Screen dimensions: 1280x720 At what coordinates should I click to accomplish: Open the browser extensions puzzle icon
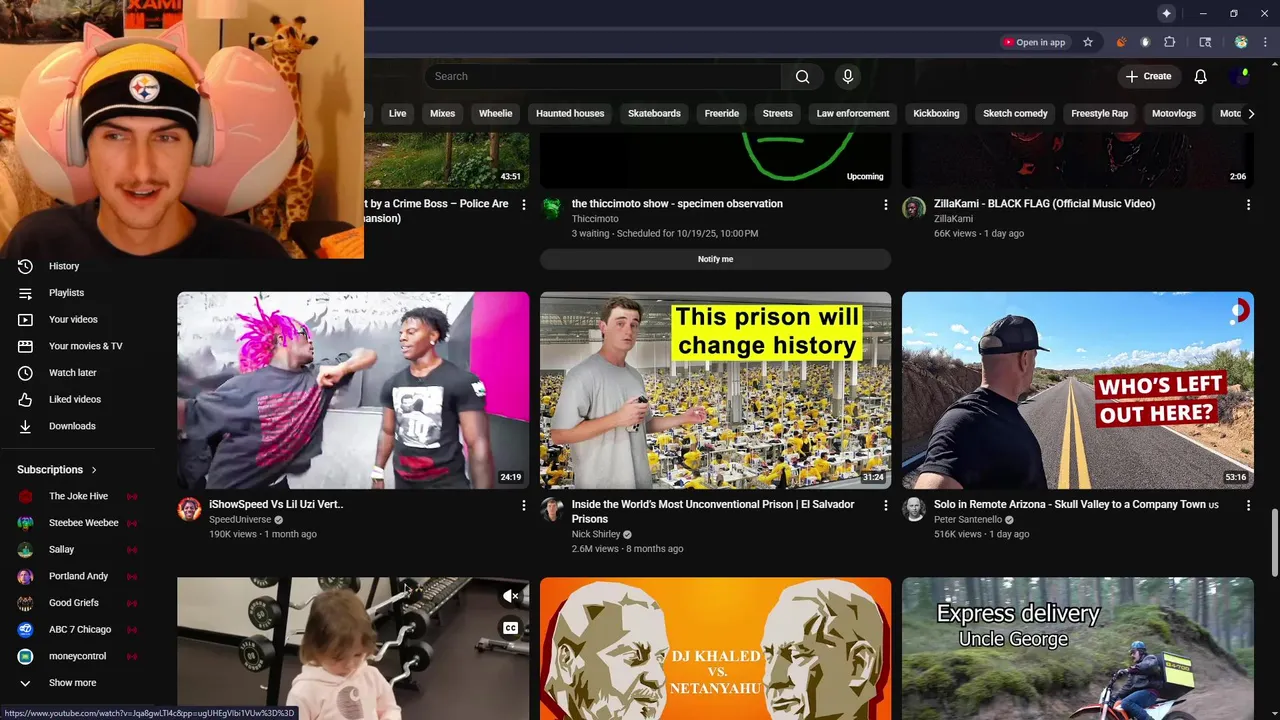1170,42
